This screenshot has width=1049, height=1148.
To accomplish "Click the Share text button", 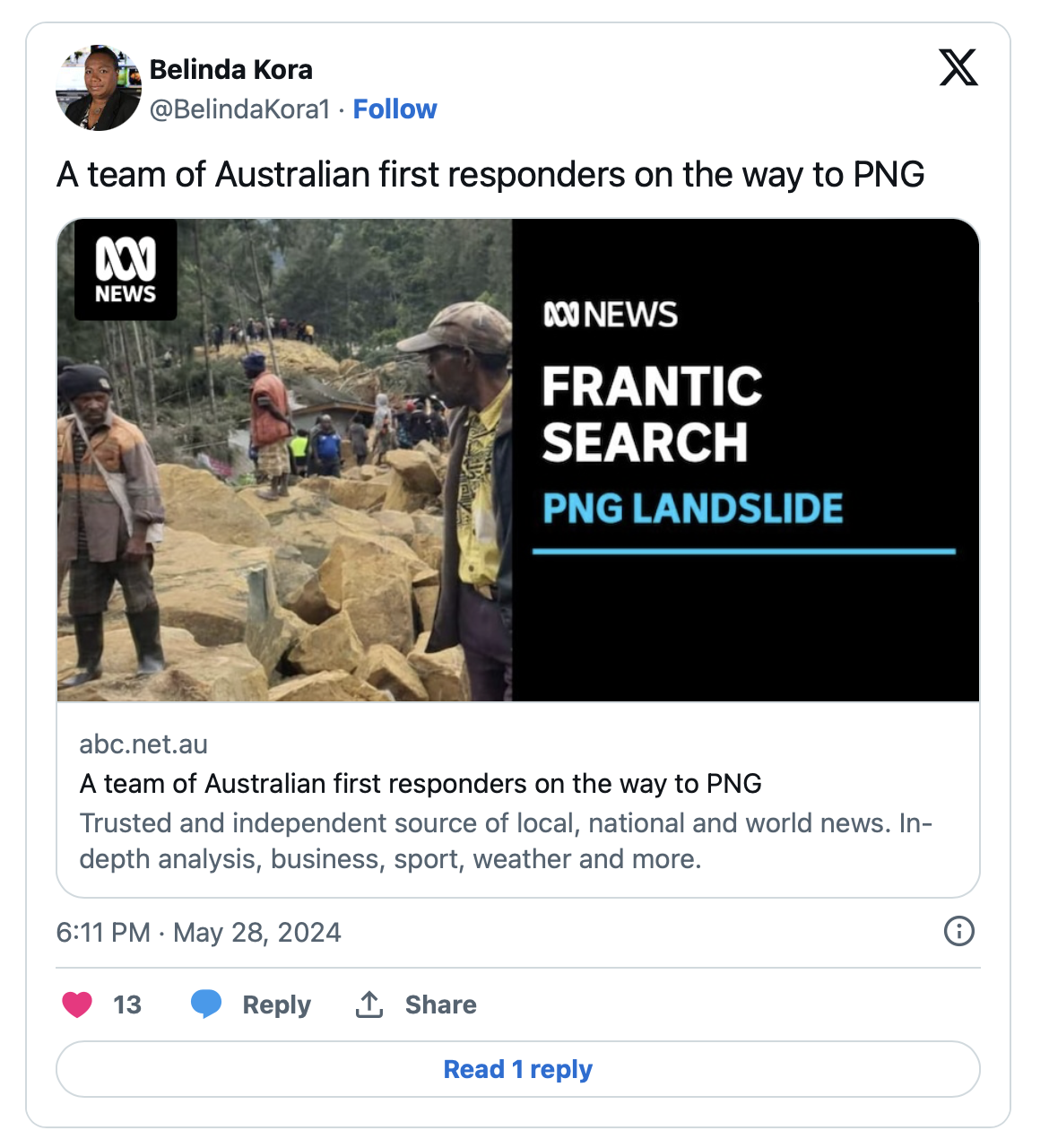I will point(440,1004).
